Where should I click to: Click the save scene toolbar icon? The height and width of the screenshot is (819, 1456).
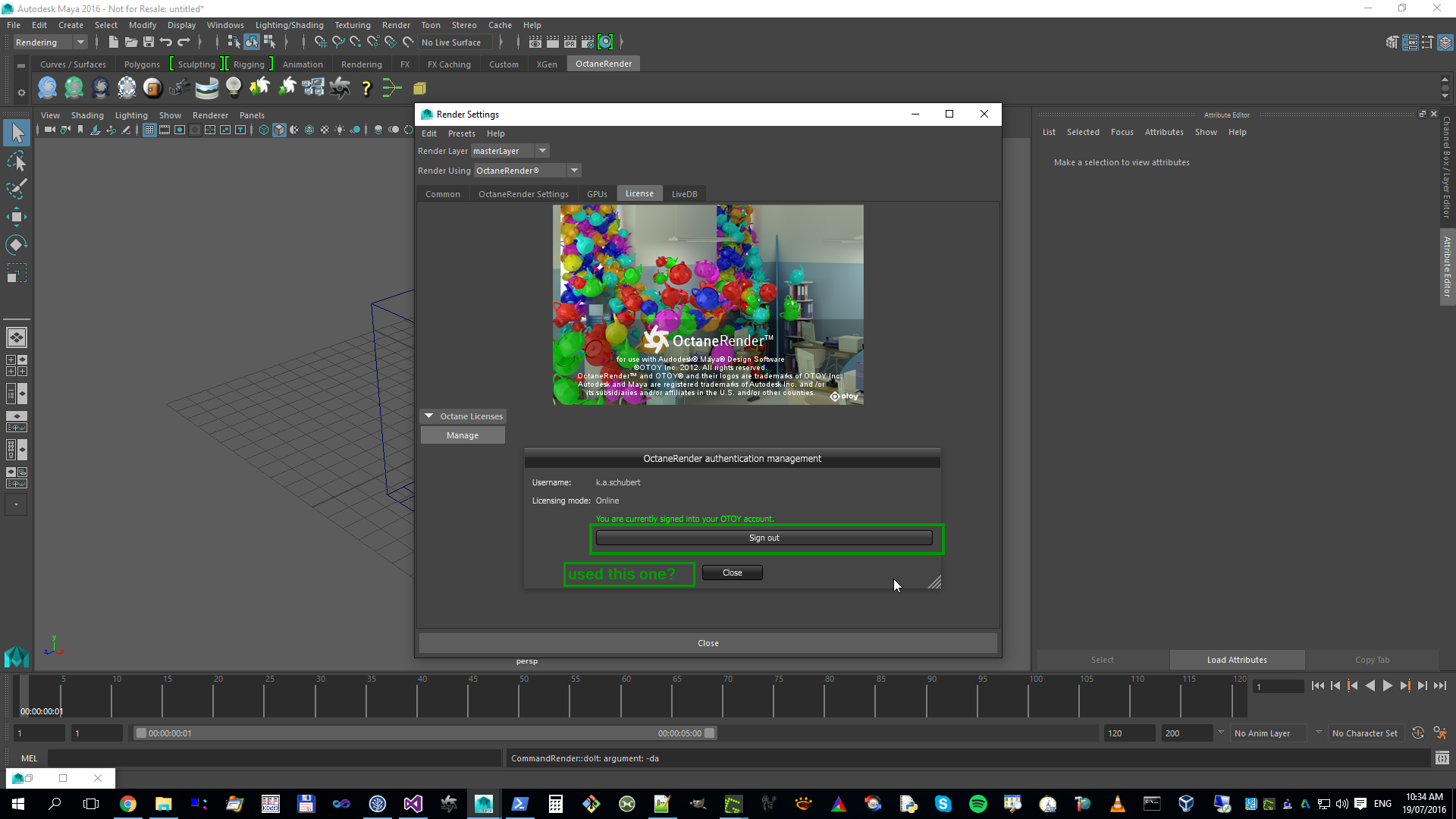pos(149,42)
